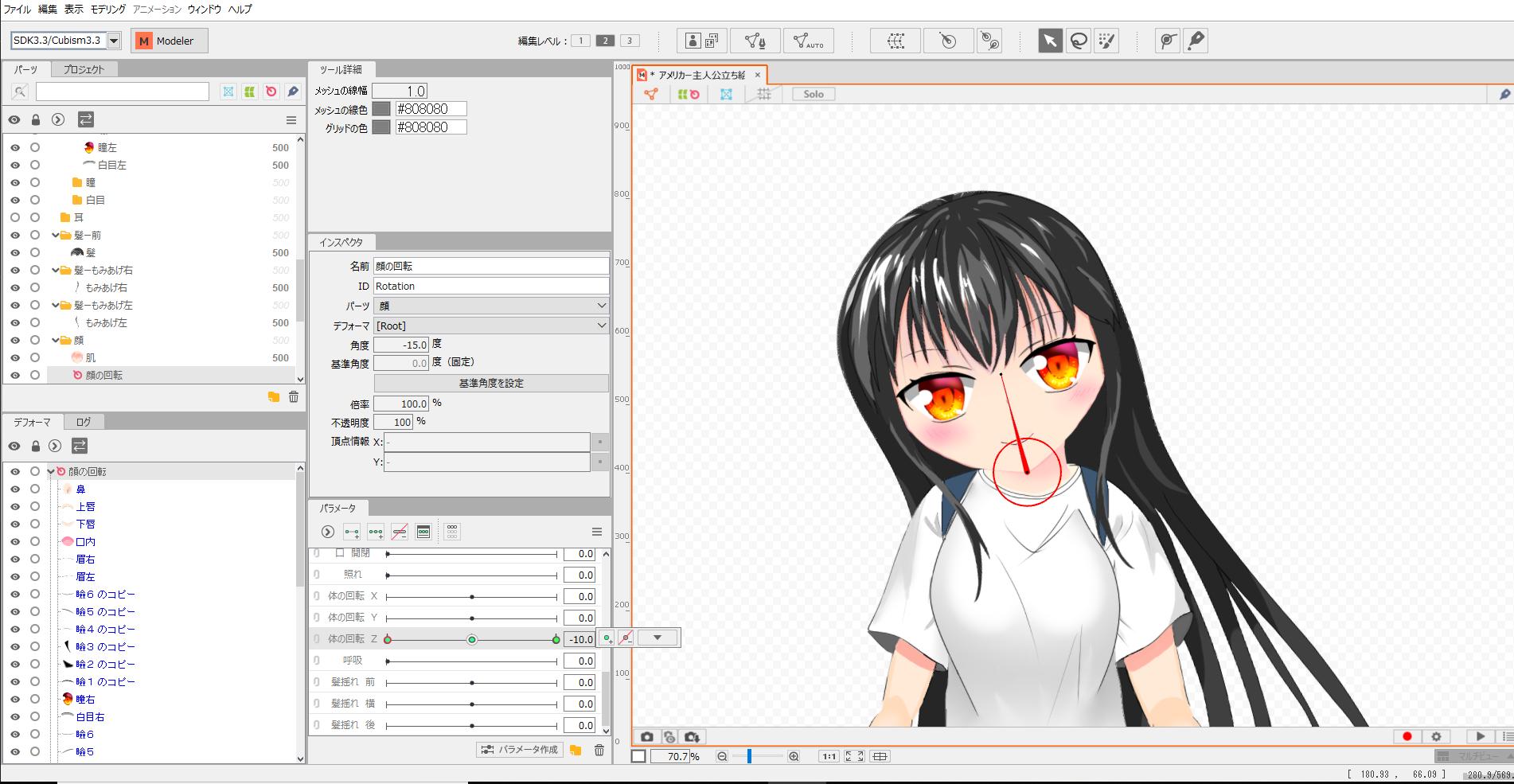The image size is (1514, 784).
Task: Click the zoom out magnifier icon
Action: point(722,756)
